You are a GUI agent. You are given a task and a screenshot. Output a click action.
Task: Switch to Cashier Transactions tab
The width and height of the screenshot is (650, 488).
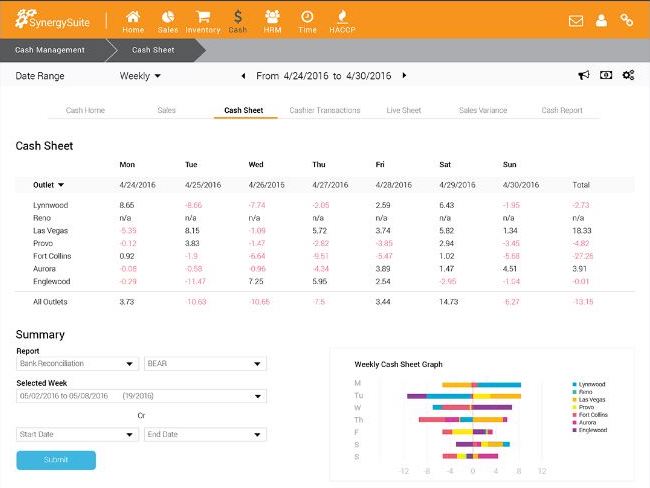[x=324, y=110]
